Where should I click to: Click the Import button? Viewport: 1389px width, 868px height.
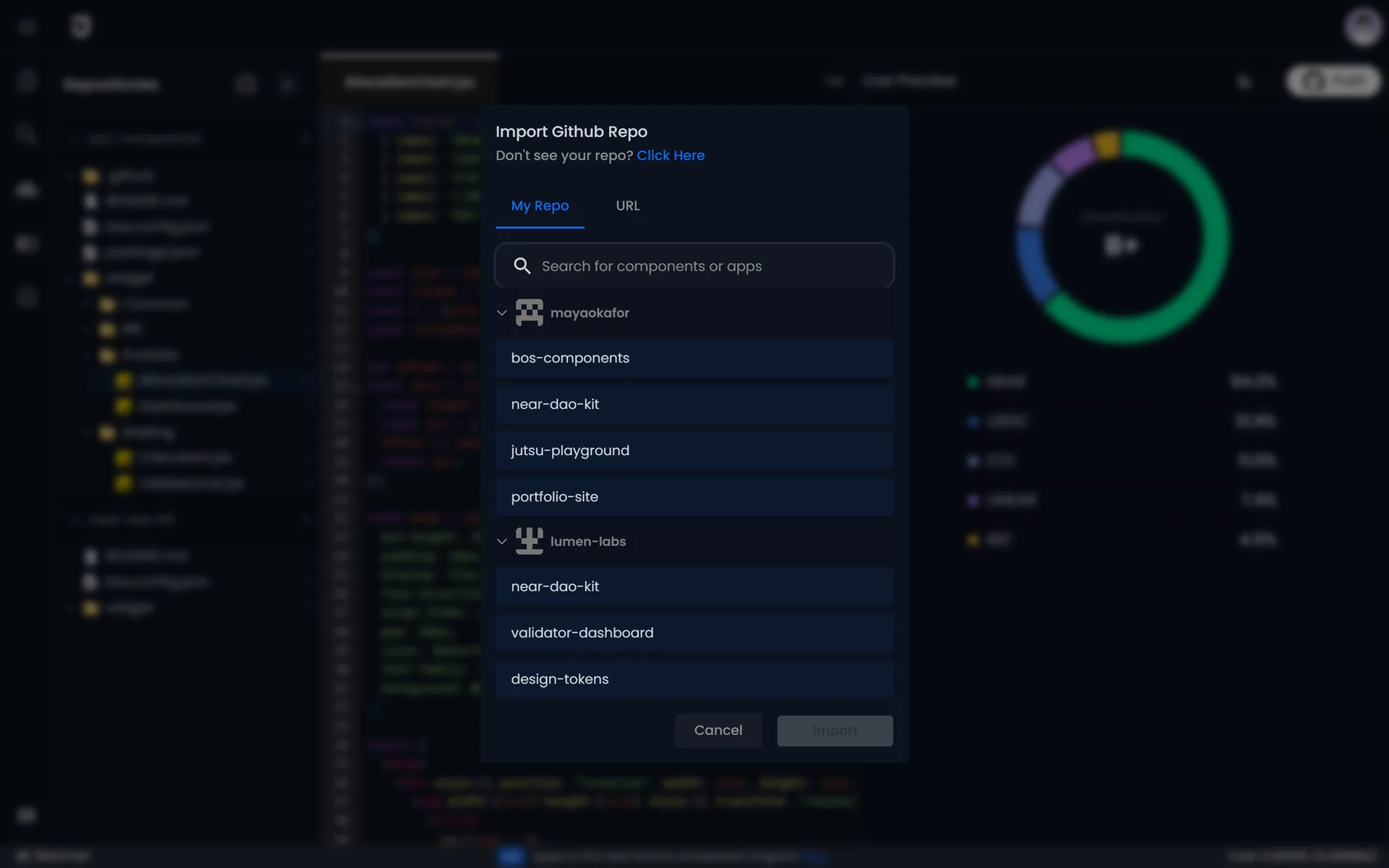coord(835,731)
